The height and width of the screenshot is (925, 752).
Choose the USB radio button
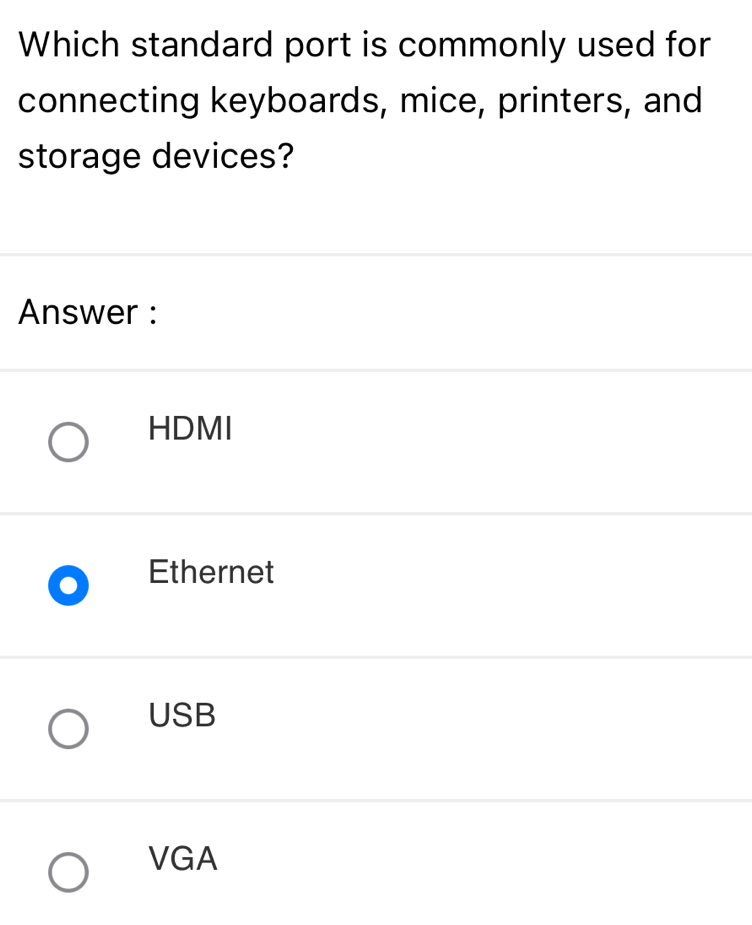[x=68, y=729]
